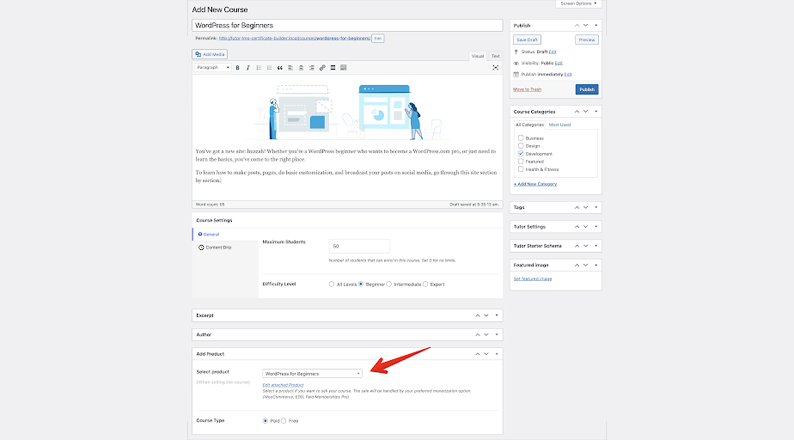
Task: Align text left in editor
Action: click(x=291, y=68)
